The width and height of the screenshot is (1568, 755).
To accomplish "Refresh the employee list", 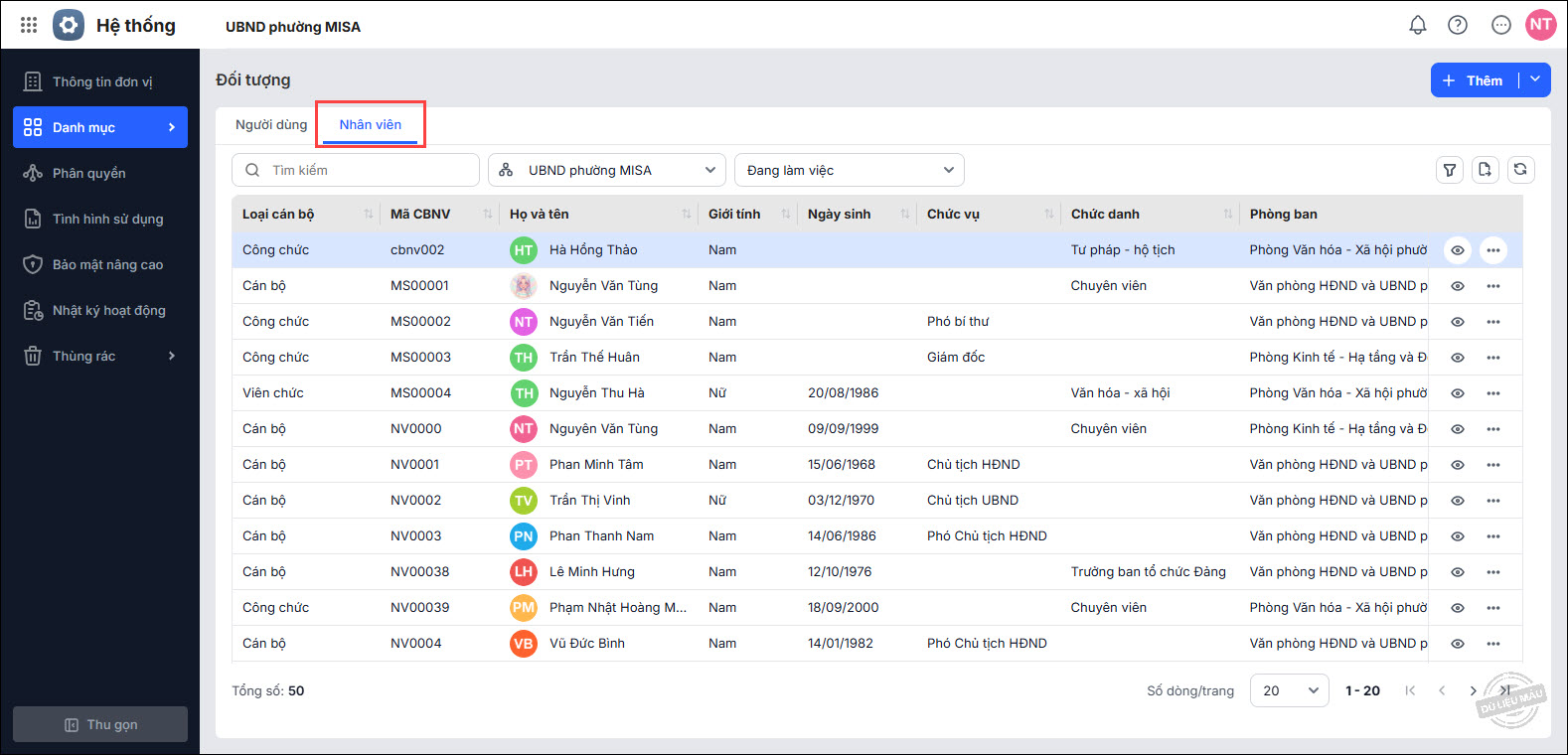I will (1520, 170).
